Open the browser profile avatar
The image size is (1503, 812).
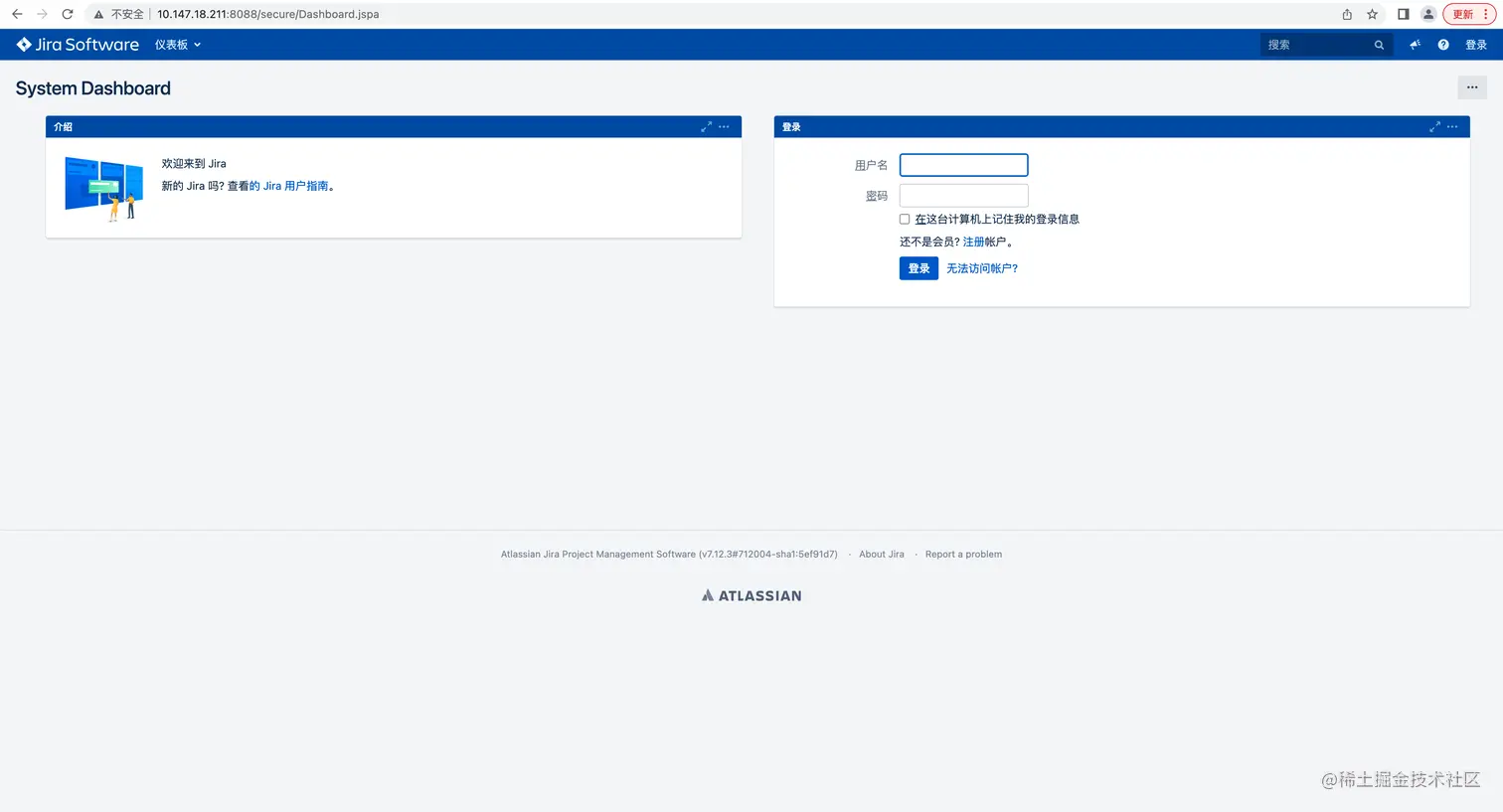tap(1428, 14)
